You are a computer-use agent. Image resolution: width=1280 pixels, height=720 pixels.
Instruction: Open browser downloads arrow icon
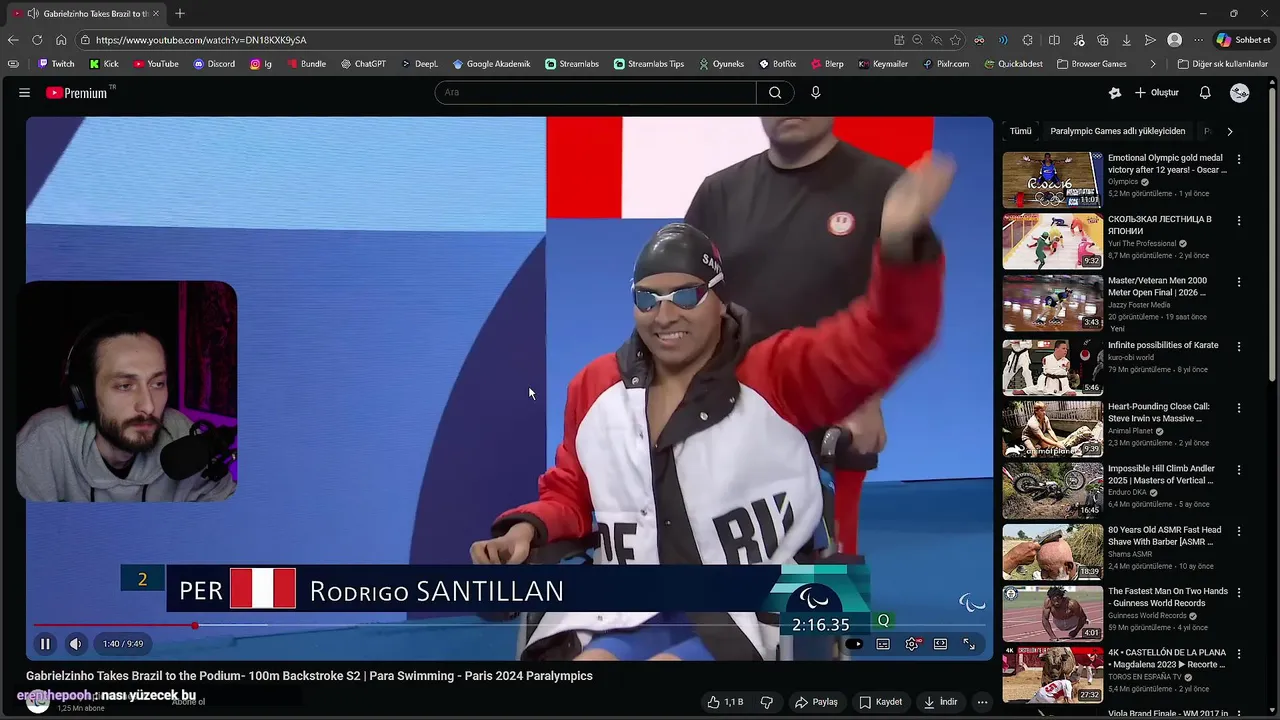click(1126, 40)
